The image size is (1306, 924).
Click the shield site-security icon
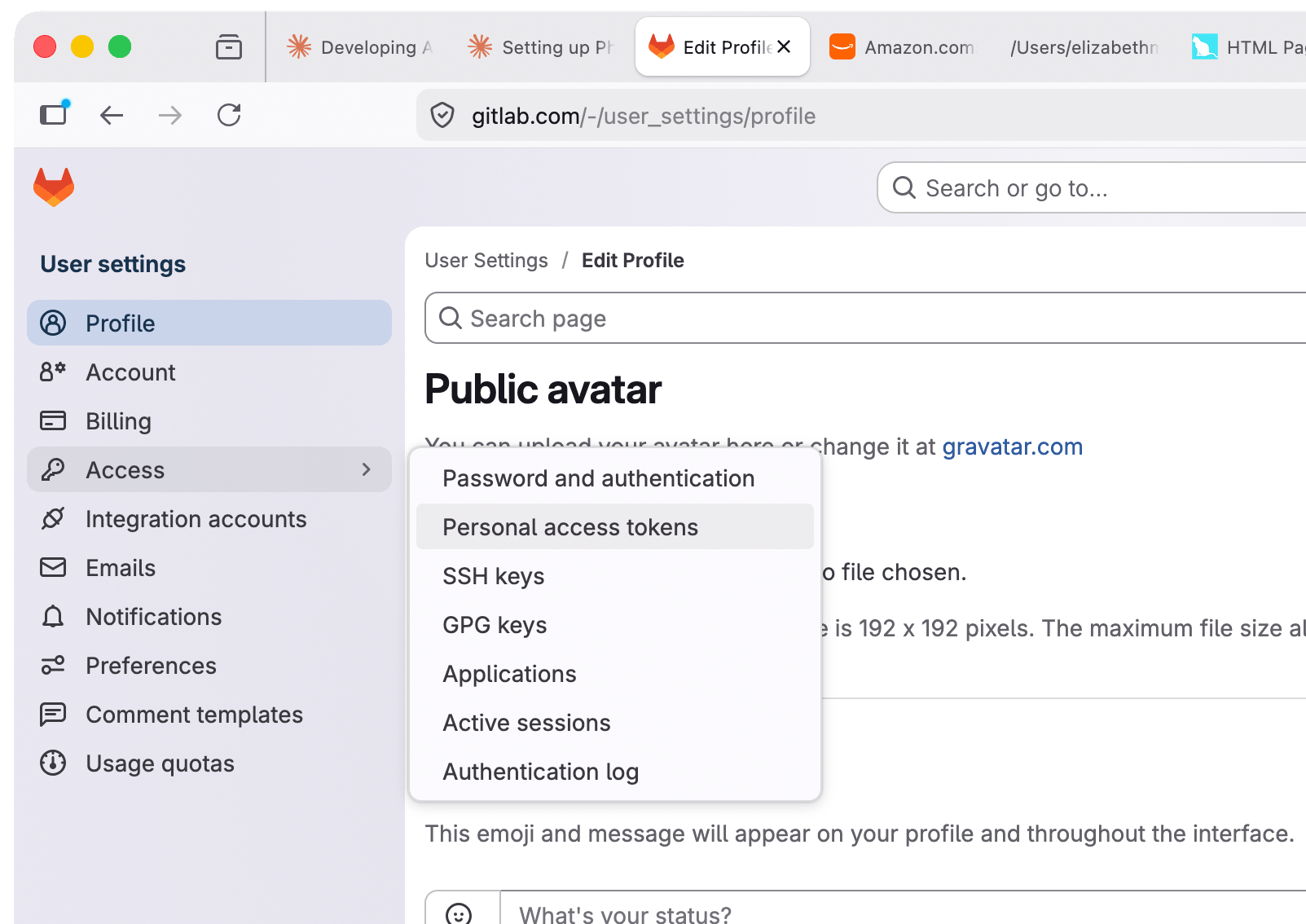tap(442, 116)
